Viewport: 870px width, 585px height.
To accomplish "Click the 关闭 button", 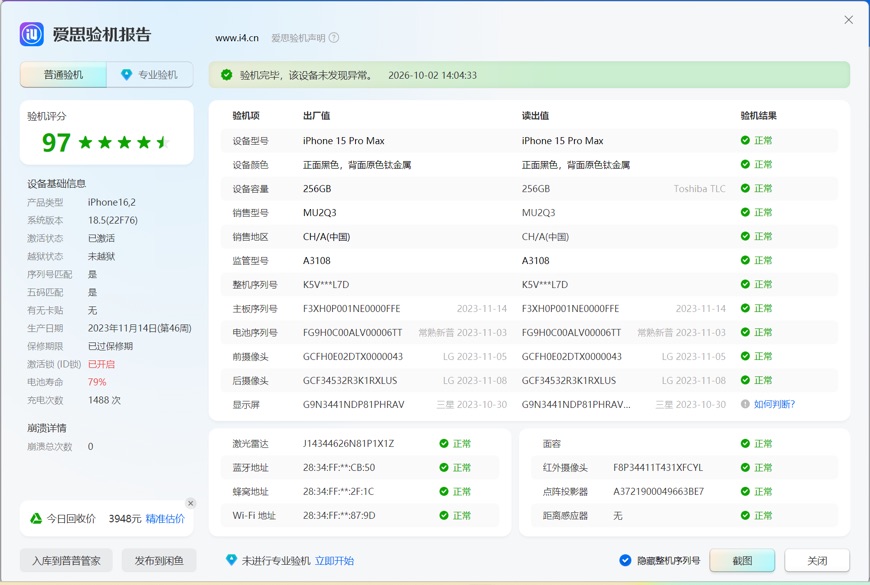I will 817,561.
